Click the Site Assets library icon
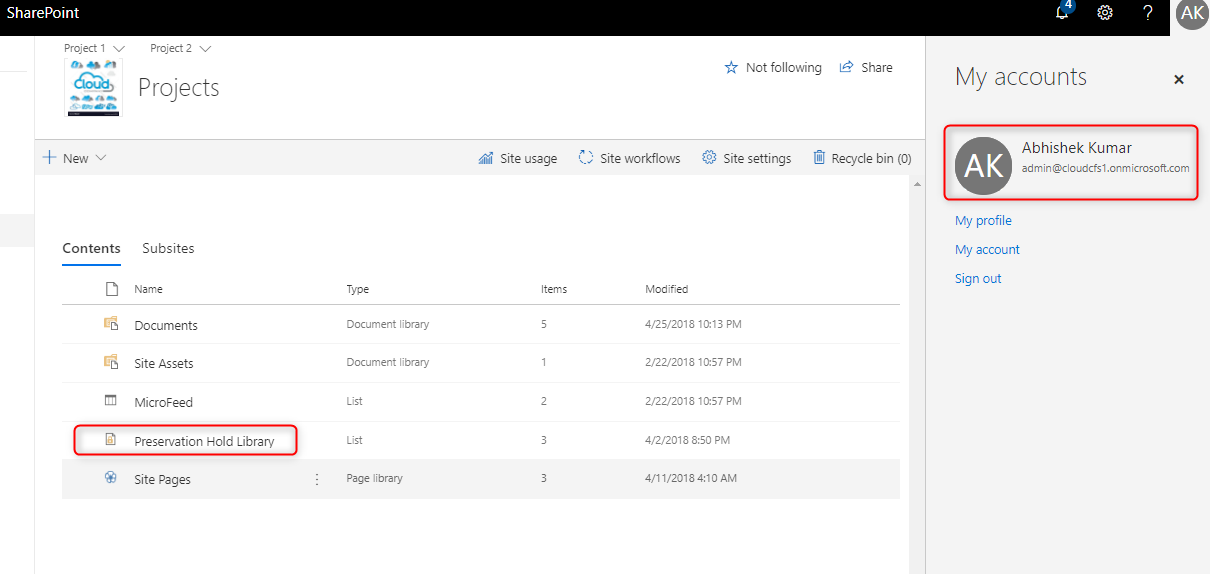Image resolution: width=1210 pixels, height=574 pixels. (x=111, y=362)
